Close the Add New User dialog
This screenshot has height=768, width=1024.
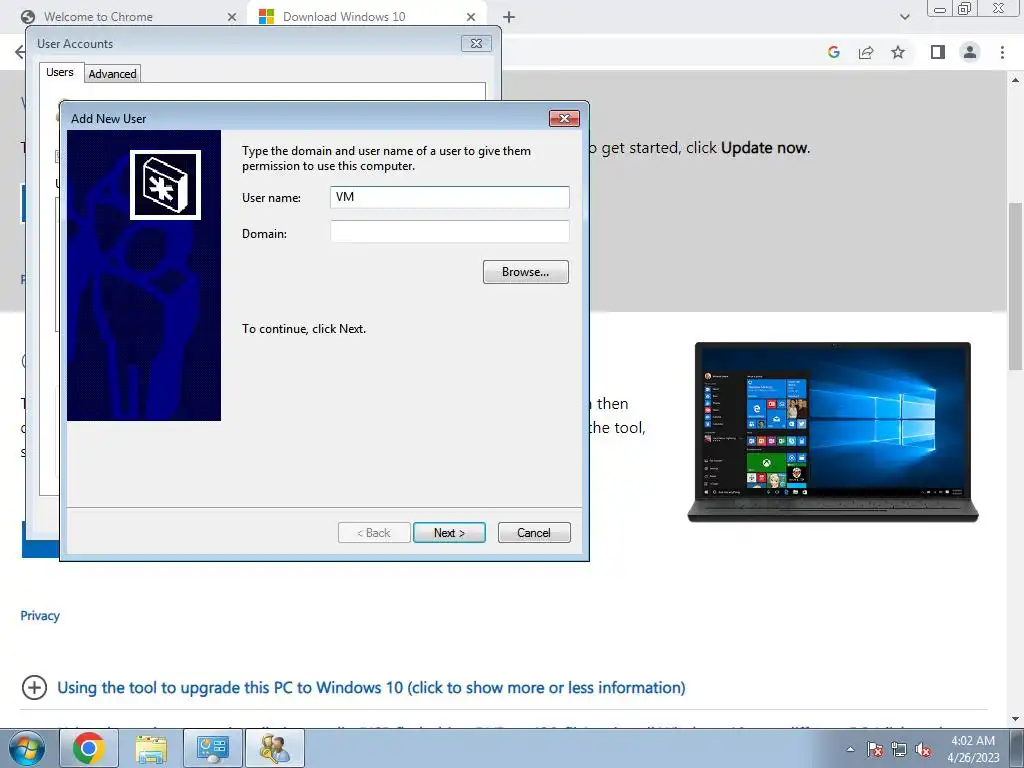click(564, 118)
